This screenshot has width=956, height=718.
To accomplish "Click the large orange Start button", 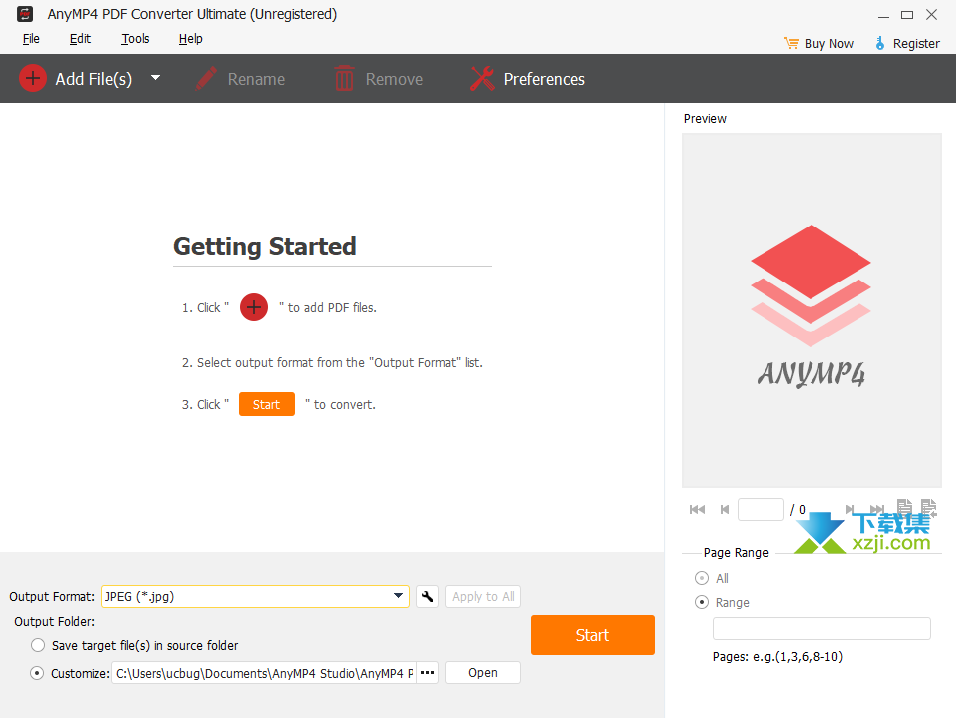I will pyautogui.click(x=593, y=635).
